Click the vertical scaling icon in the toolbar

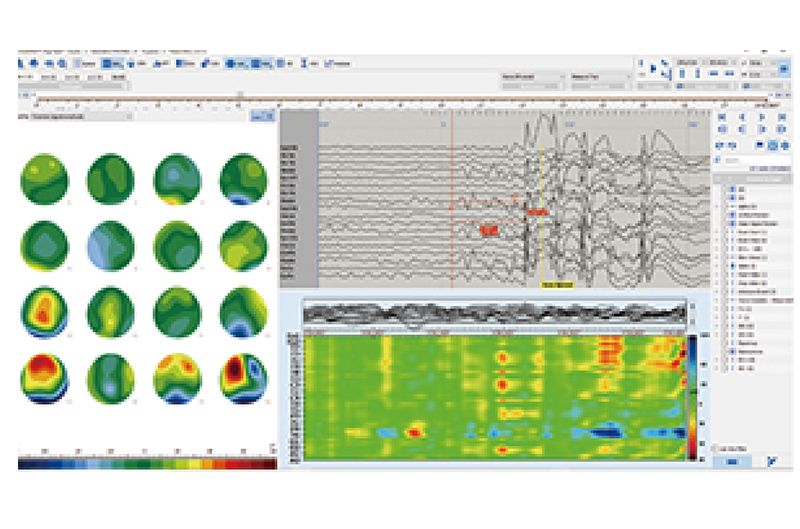click(304, 63)
